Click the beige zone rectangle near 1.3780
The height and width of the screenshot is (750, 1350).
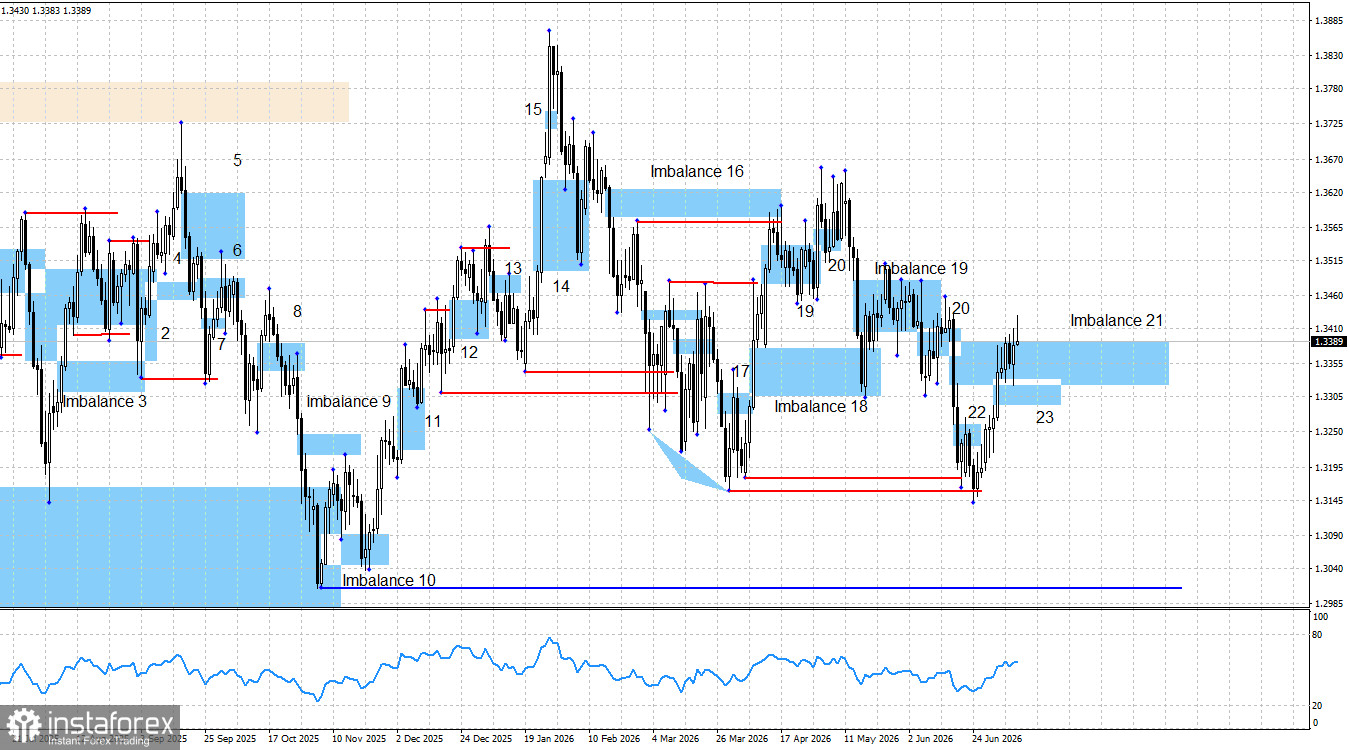click(x=174, y=102)
